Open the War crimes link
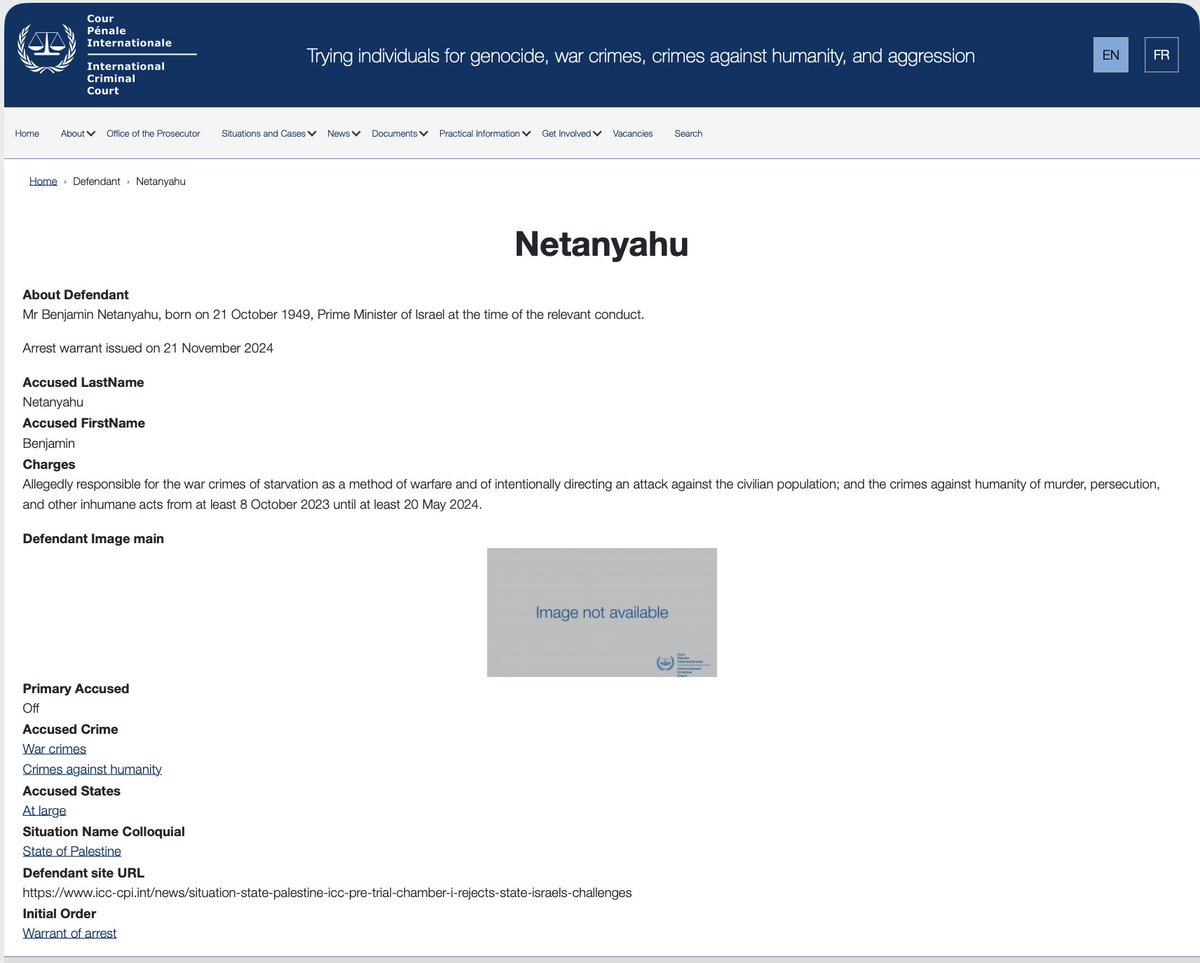 [x=54, y=749]
